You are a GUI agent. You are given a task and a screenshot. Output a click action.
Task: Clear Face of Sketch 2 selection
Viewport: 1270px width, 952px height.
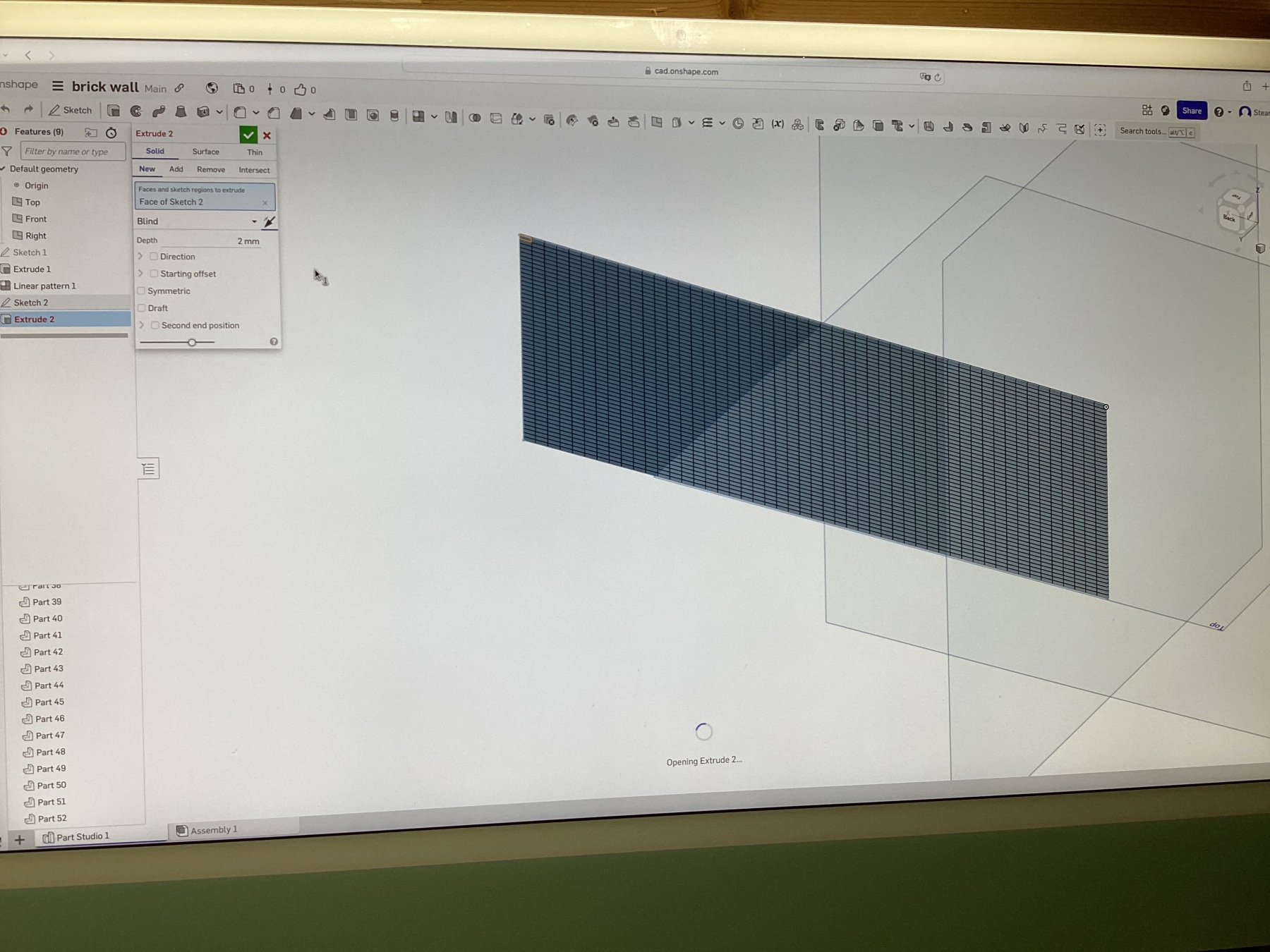(265, 203)
